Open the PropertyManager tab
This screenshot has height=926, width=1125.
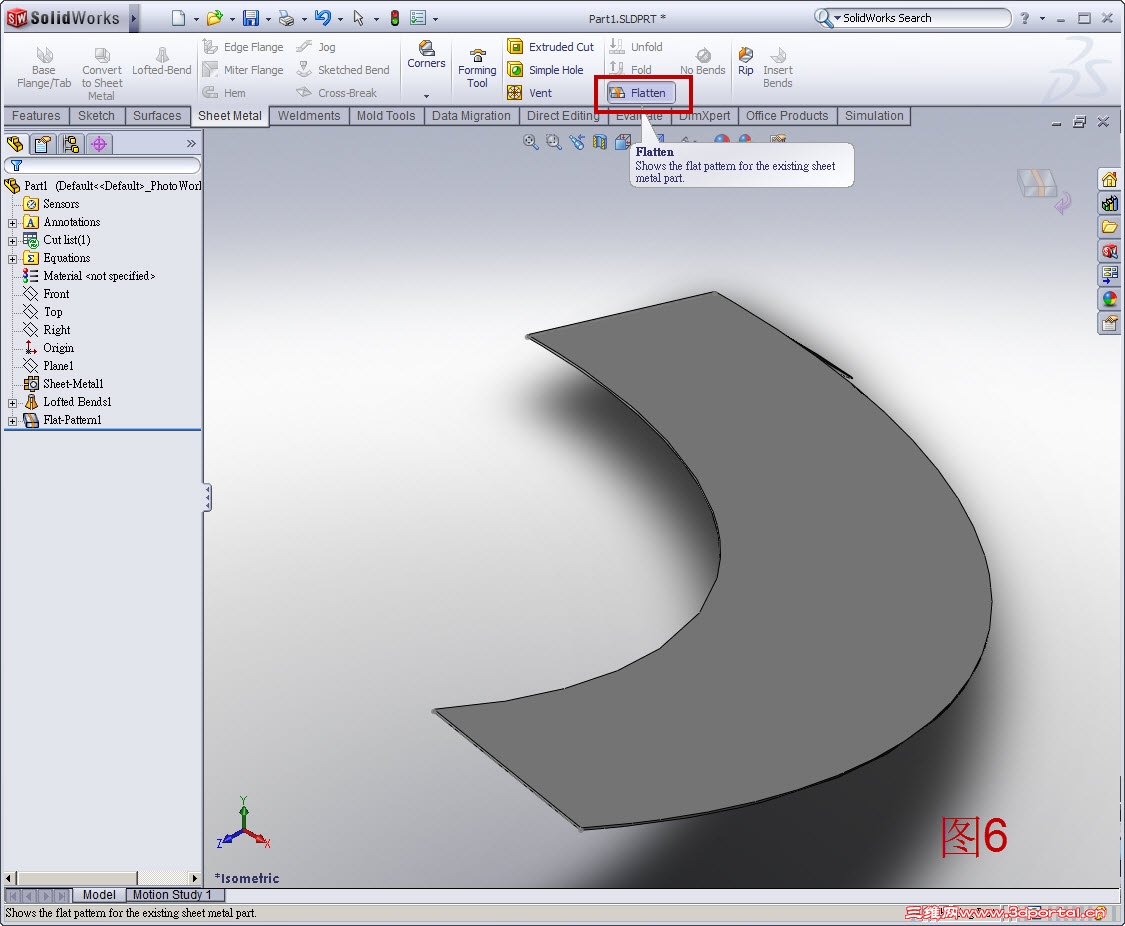[x=42, y=144]
